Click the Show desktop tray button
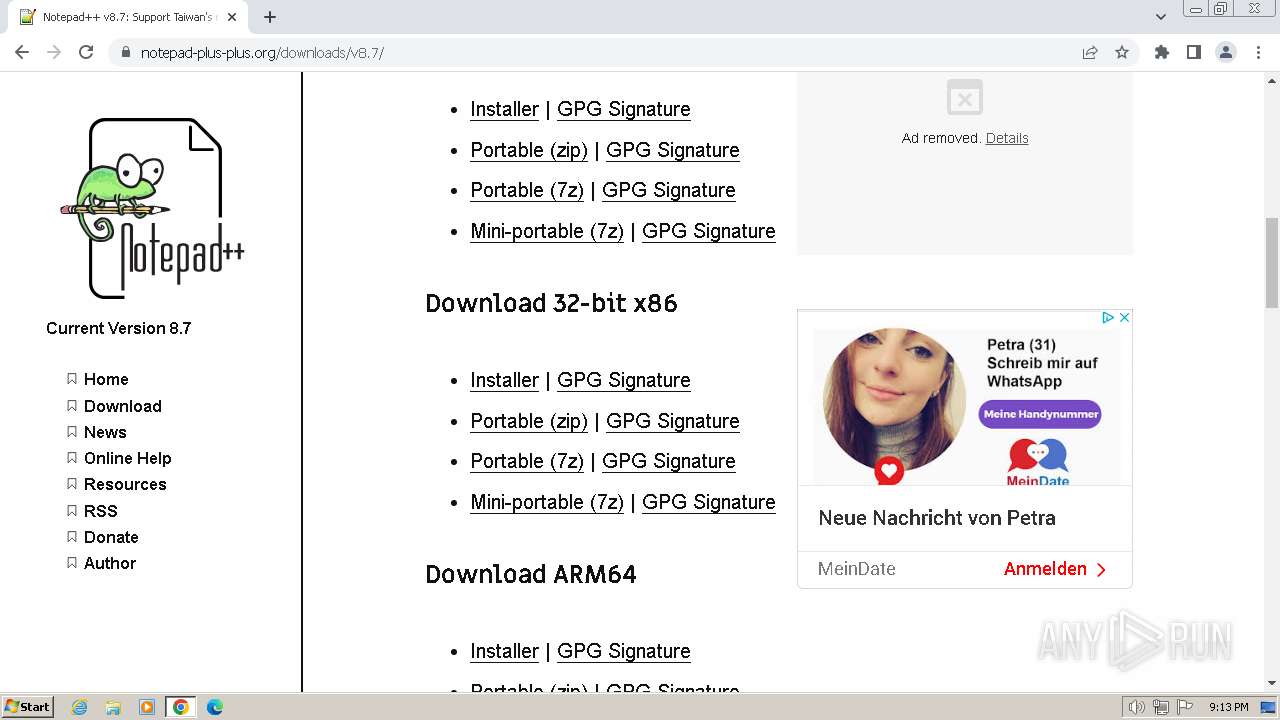 pos(1268,707)
